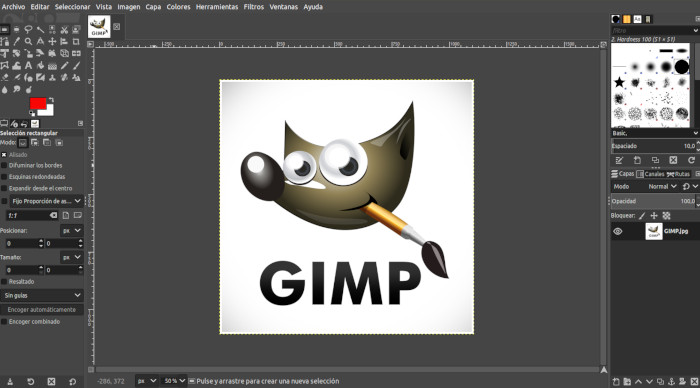Open the Posicionar unit px dropdown

click(x=71, y=230)
